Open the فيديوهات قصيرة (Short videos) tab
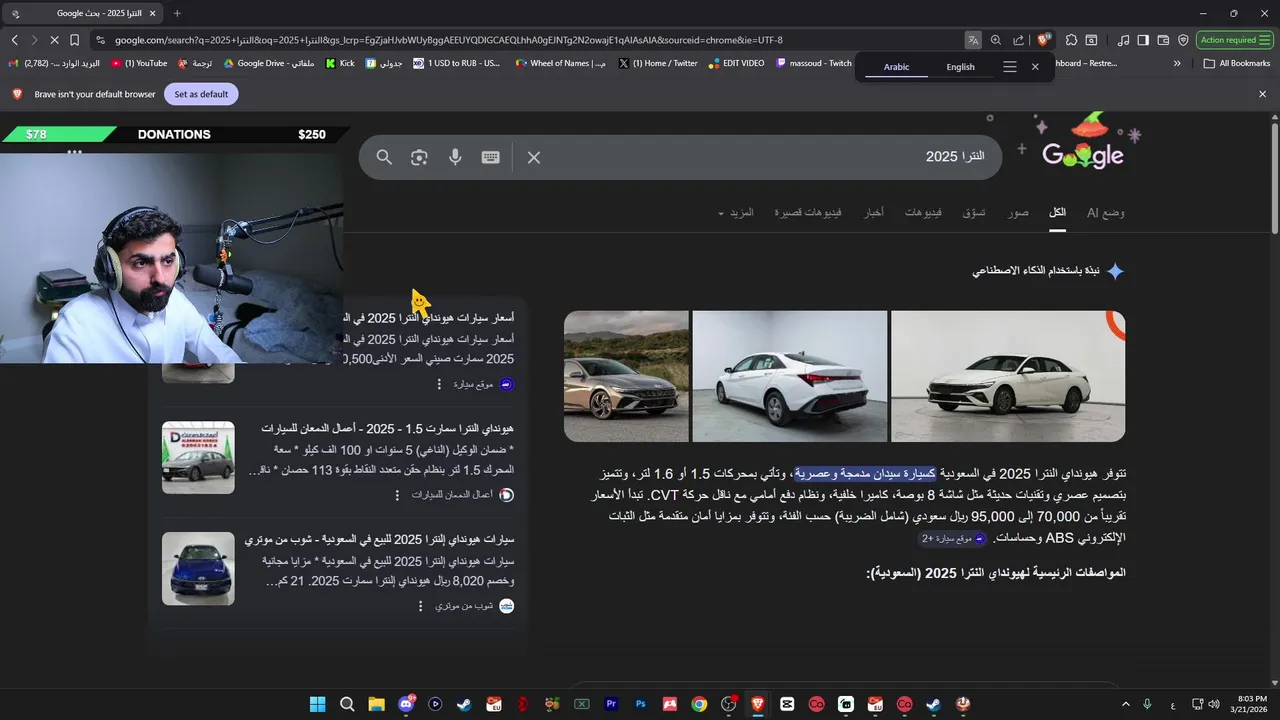Screen dimensions: 1280x720 [x=808, y=213]
